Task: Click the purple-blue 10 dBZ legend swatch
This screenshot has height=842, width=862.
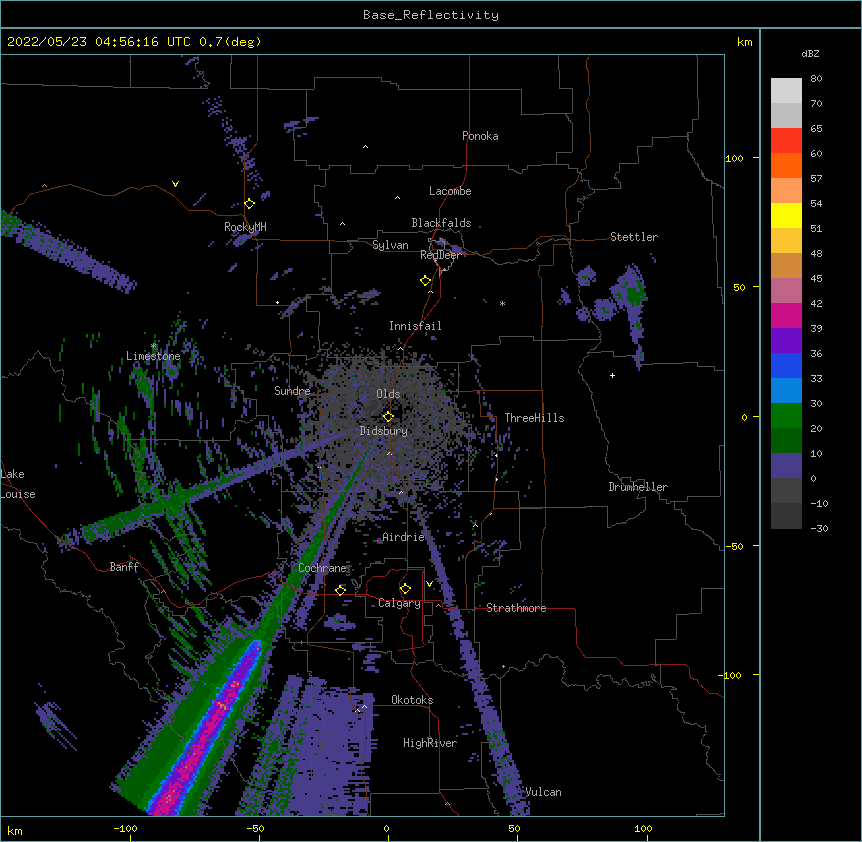Action: [x=786, y=466]
